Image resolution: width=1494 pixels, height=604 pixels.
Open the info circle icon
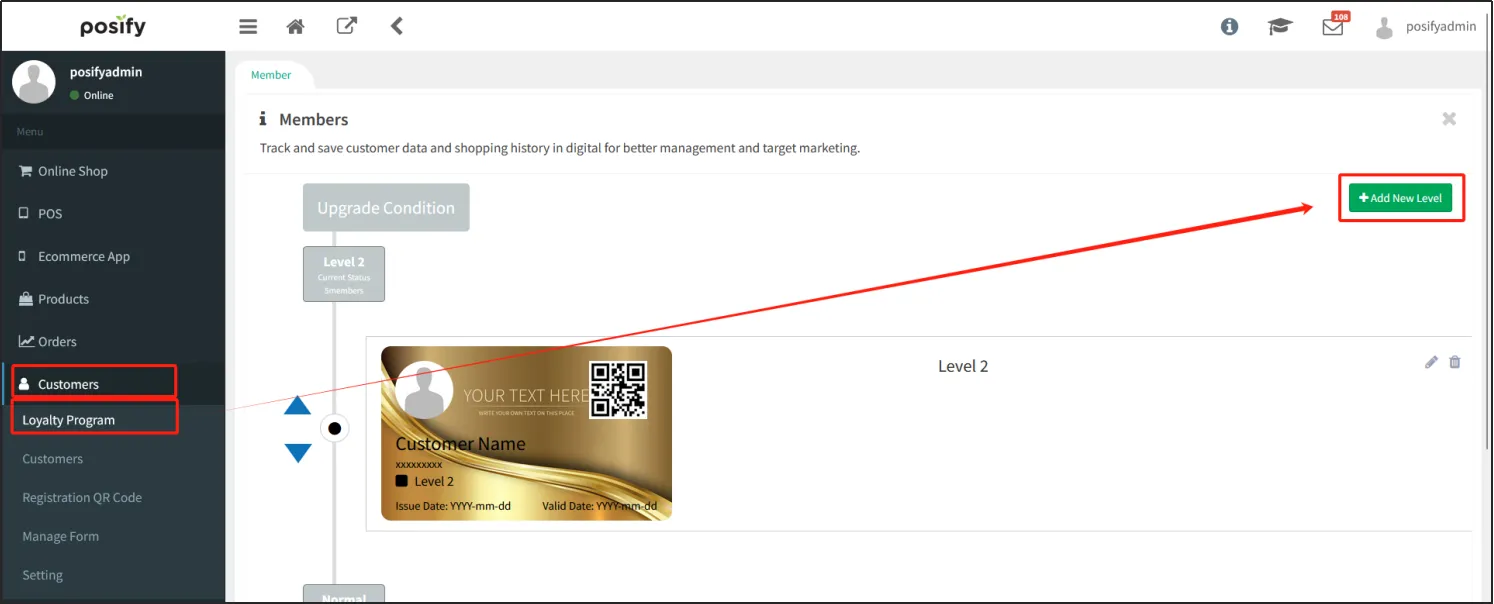pos(1229,27)
